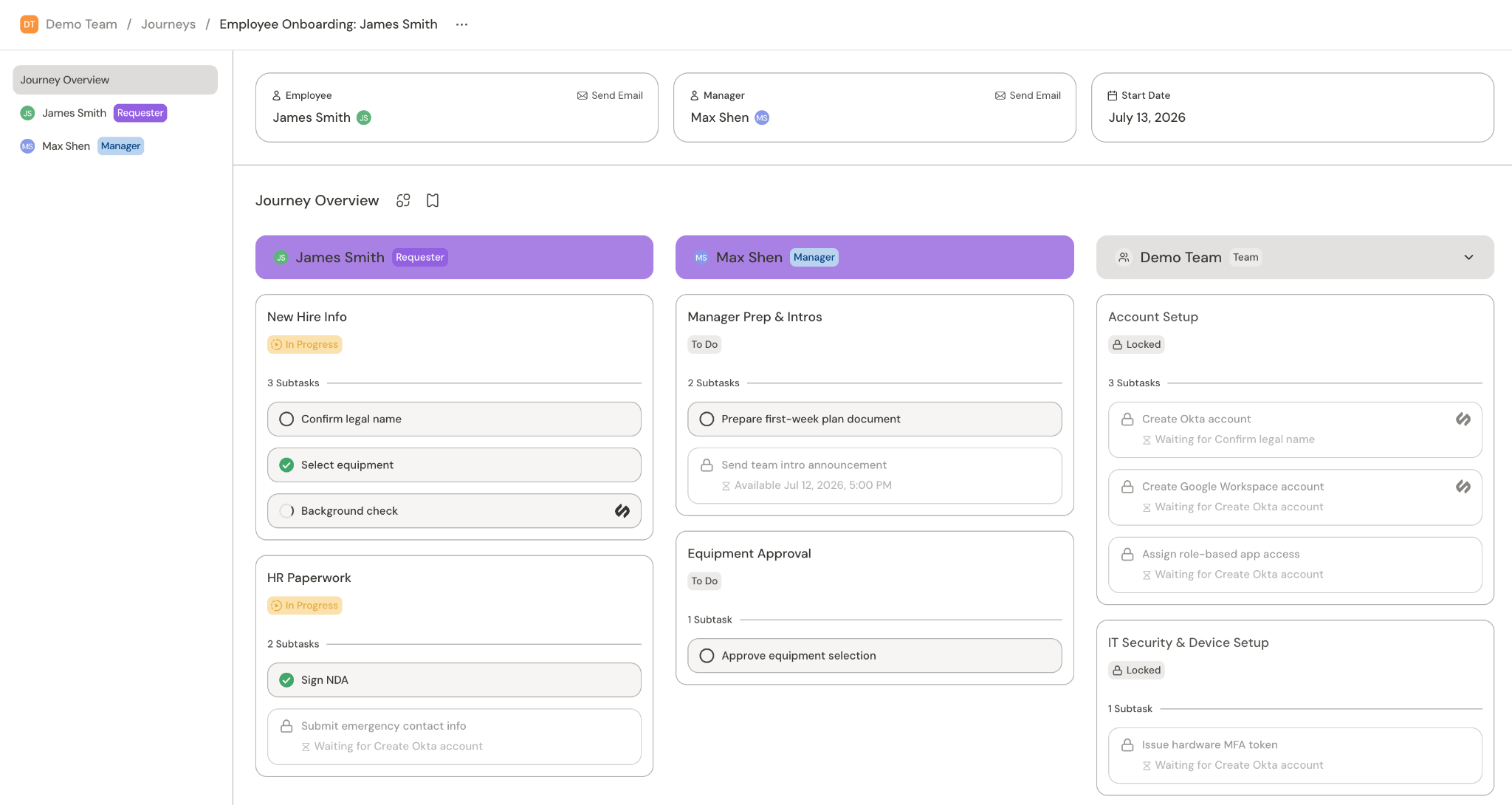1512x805 pixels.
Task: Open the New Hire Info task card title
Action: [x=307, y=317]
